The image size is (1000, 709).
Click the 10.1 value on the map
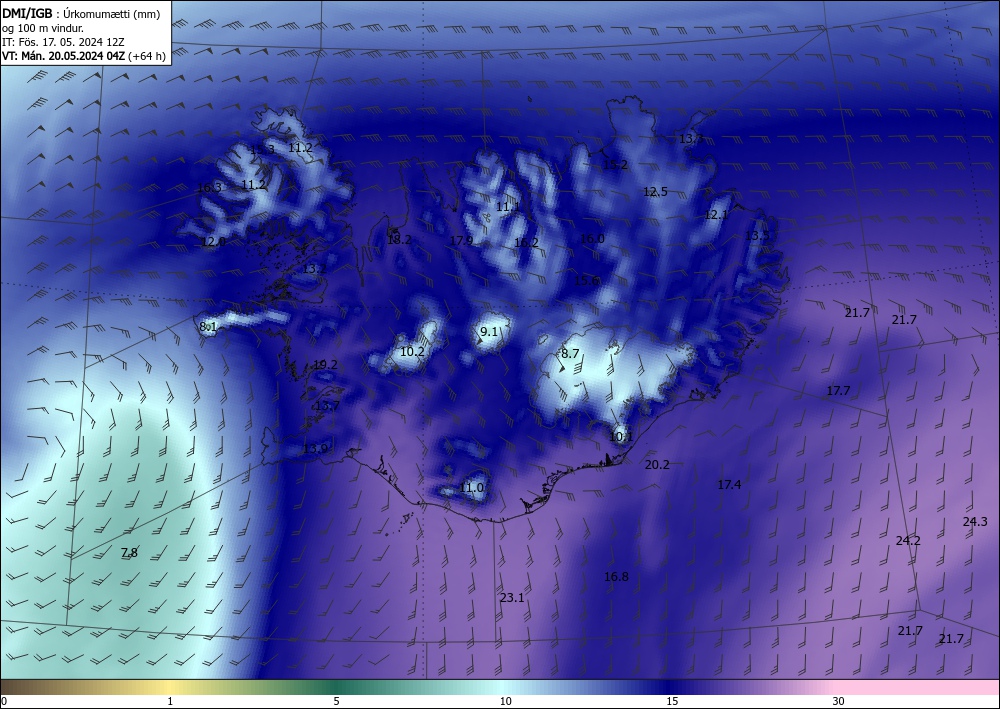pyautogui.click(x=621, y=437)
